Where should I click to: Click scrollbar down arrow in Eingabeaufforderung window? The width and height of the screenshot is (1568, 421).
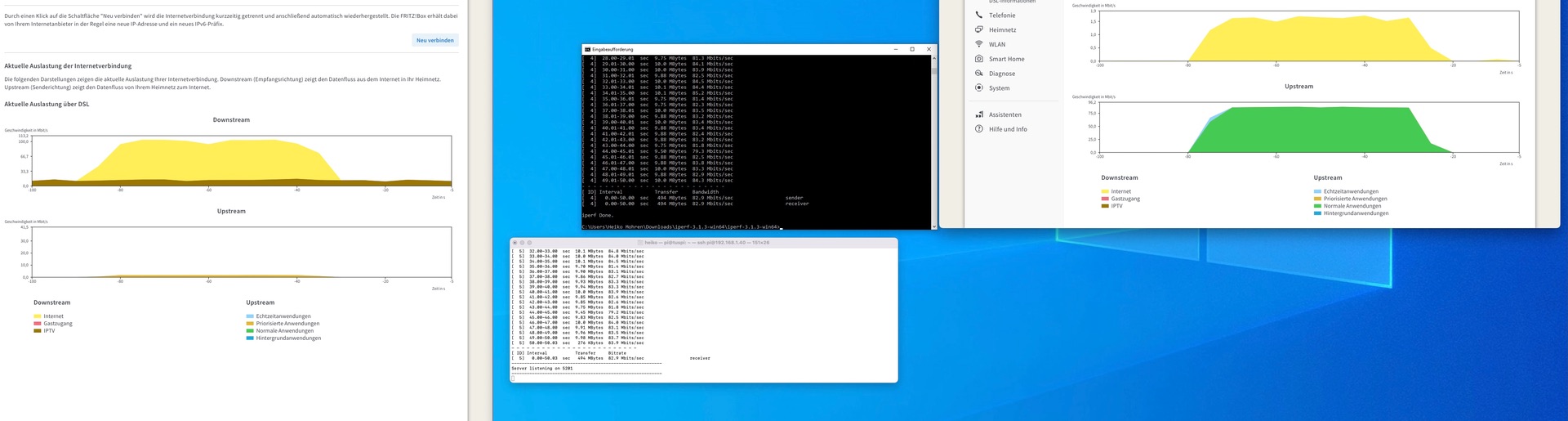[933, 226]
